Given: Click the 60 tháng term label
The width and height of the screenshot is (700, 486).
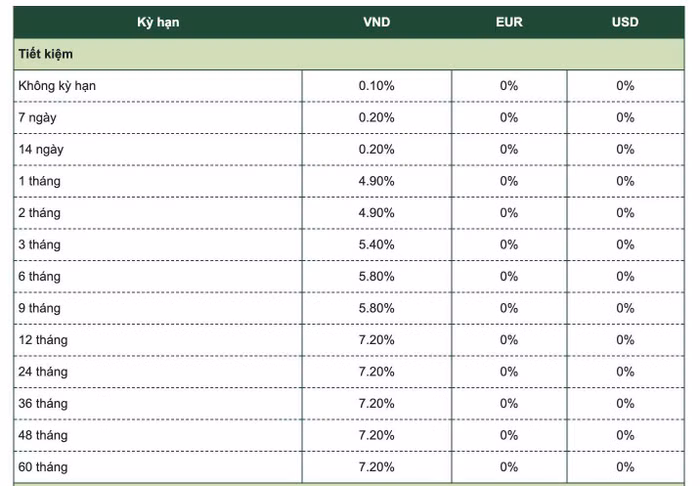Looking at the screenshot, I should coord(43,467).
